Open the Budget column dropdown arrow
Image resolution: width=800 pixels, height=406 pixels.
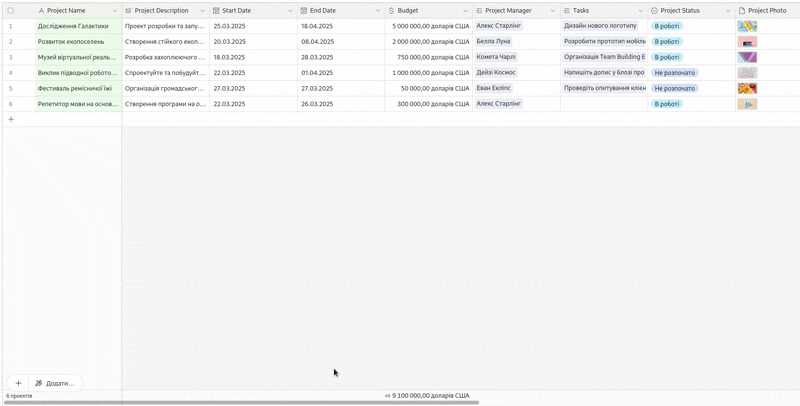pyautogui.click(x=465, y=11)
